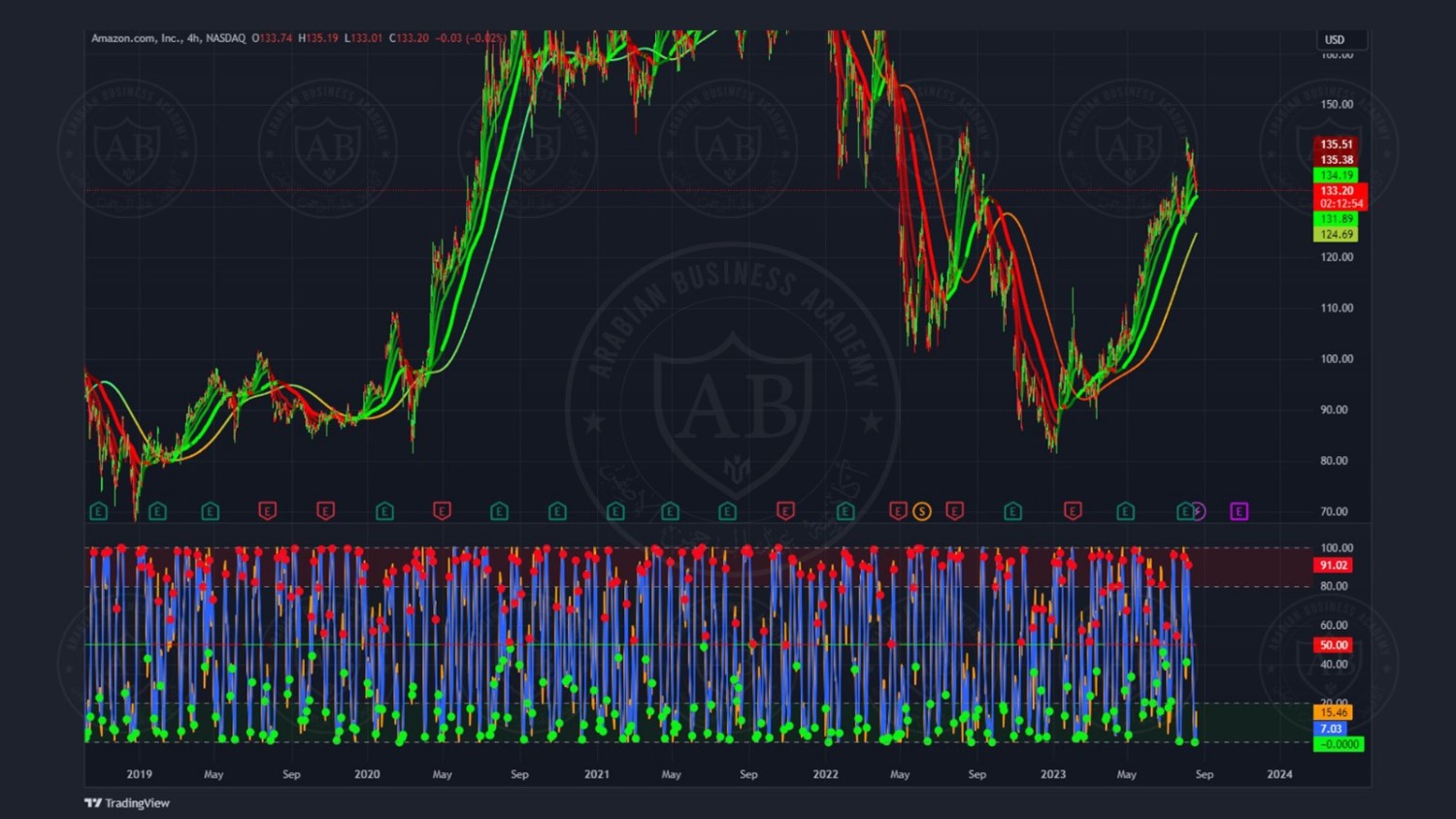This screenshot has height=819, width=1456.
Task: Click the magenta upcoming earnings E marker
Action: coord(1240,511)
